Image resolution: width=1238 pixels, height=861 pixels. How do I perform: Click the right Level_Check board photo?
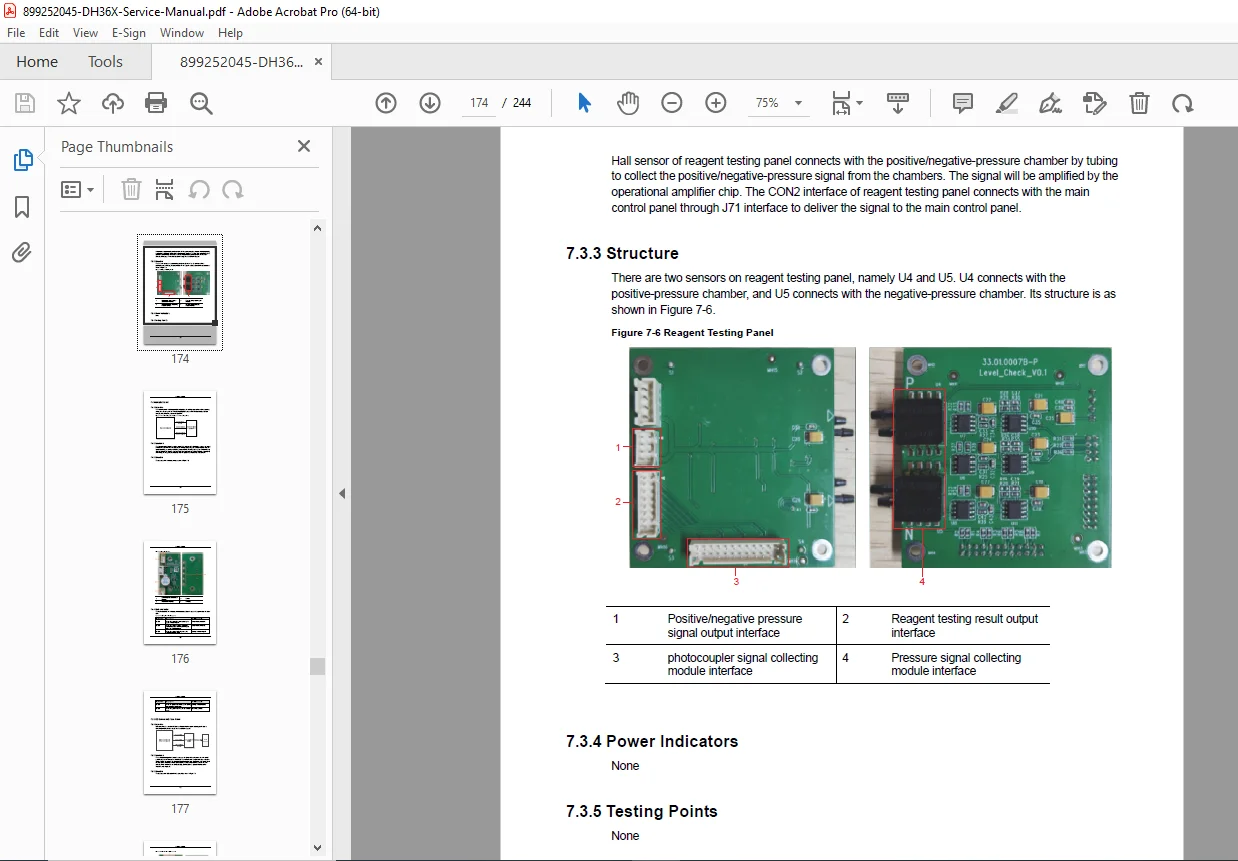click(990, 457)
